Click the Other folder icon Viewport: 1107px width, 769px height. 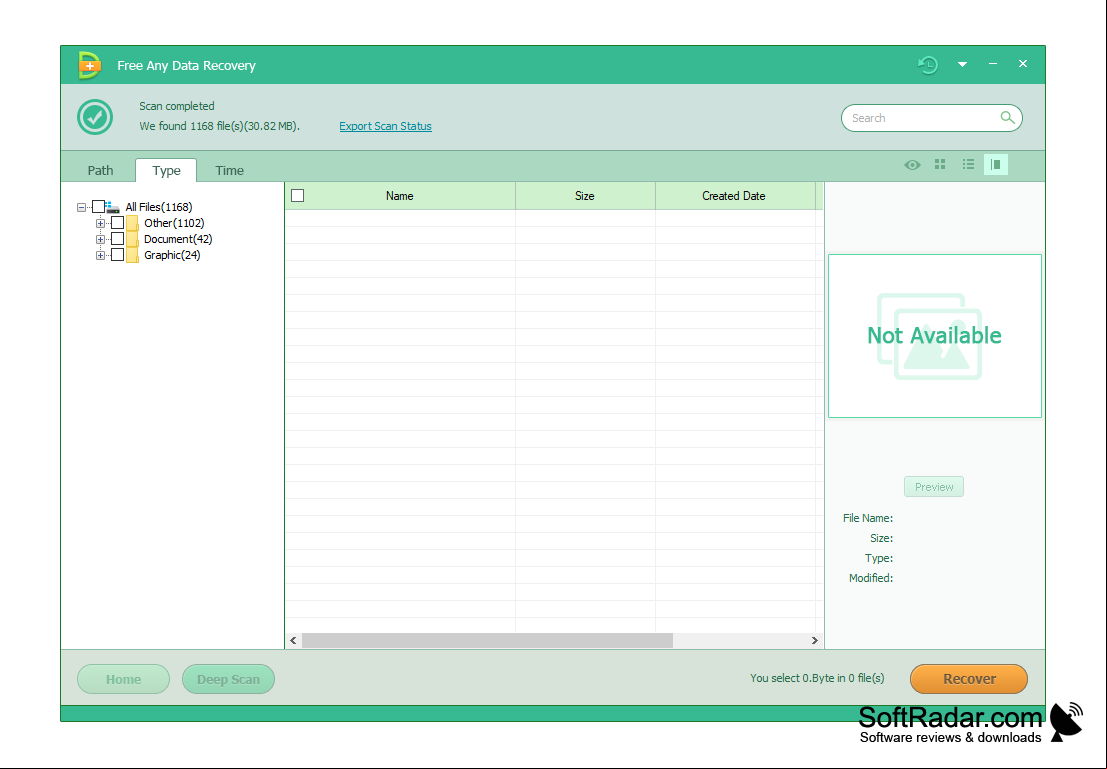click(132, 223)
